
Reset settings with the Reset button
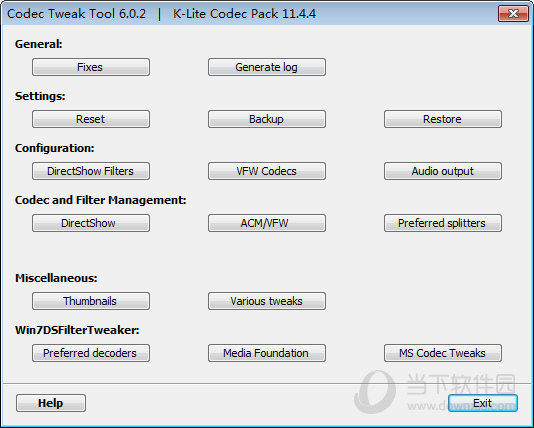coord(91,119)
